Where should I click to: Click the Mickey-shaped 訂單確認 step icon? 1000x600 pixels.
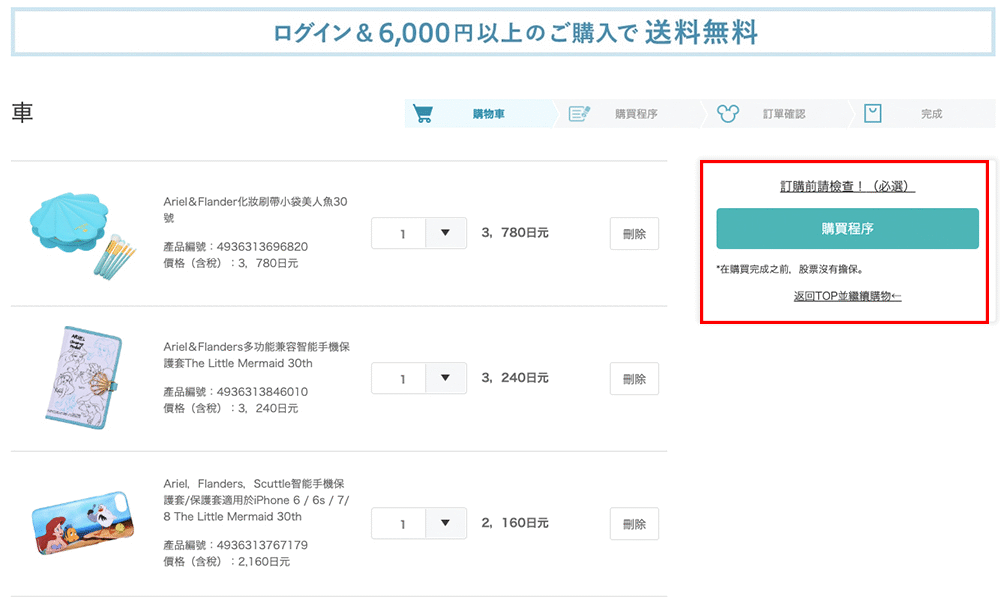pyautogui.click(x=729, y=113)
